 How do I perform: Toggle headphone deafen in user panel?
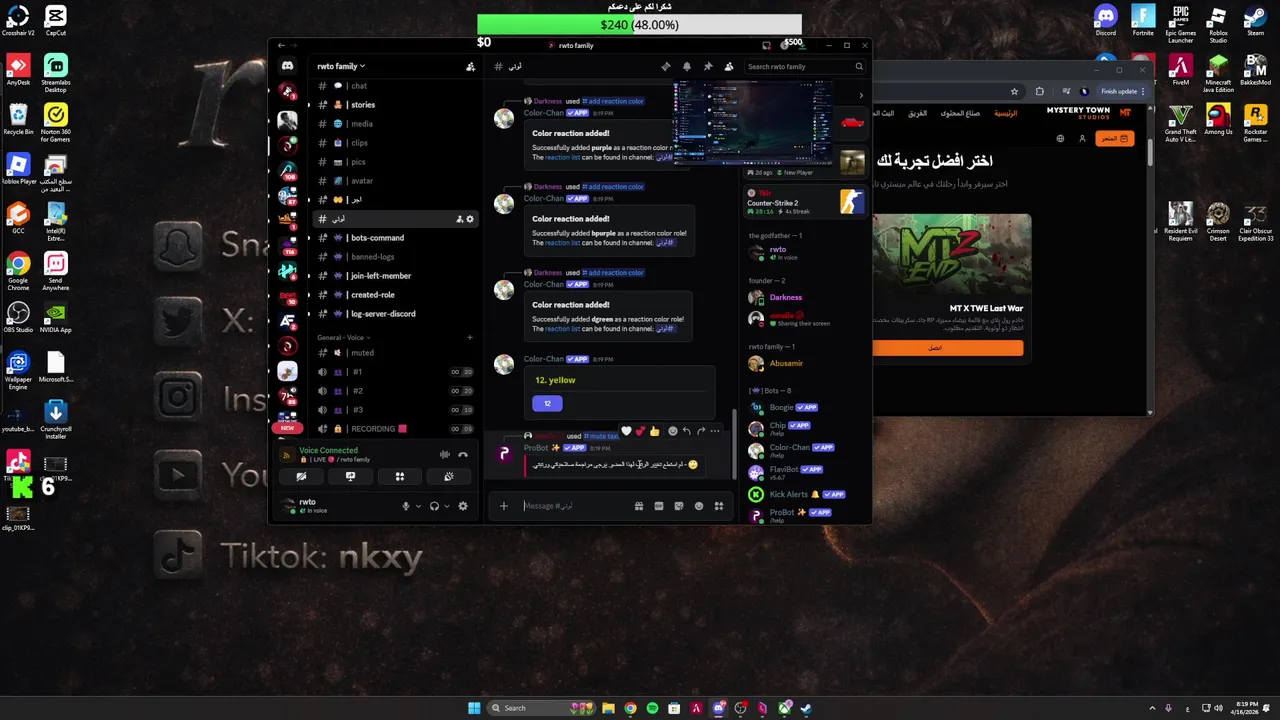(x=434, y=506)
